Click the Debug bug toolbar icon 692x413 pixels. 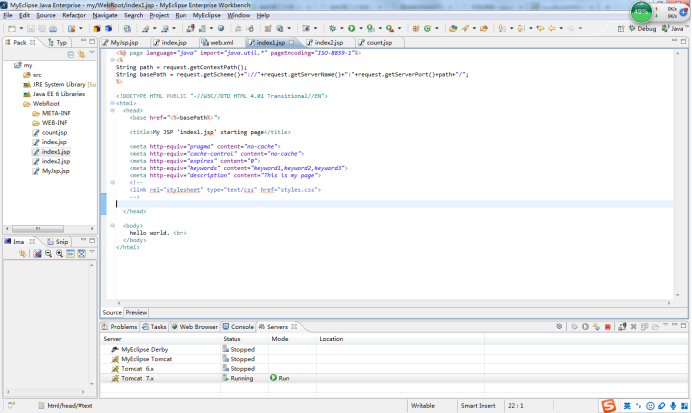click(332, 29)
